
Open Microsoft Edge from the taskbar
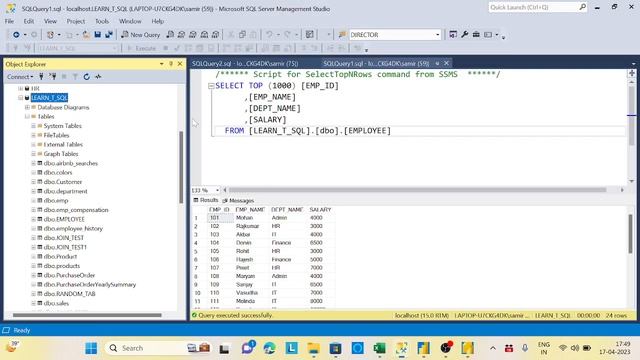269,348
